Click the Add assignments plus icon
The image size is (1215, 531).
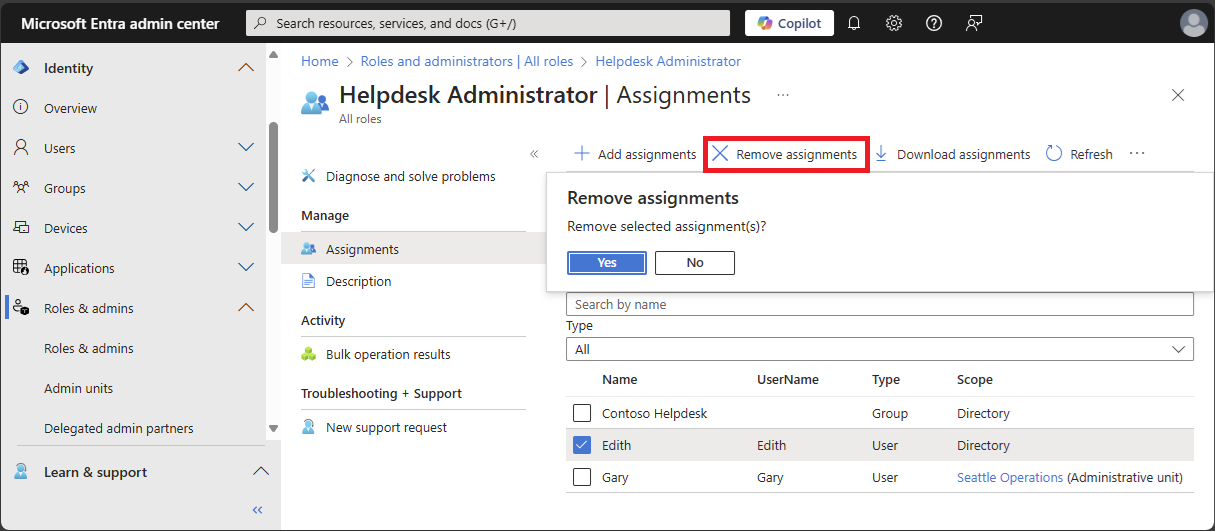click(582, 154)
